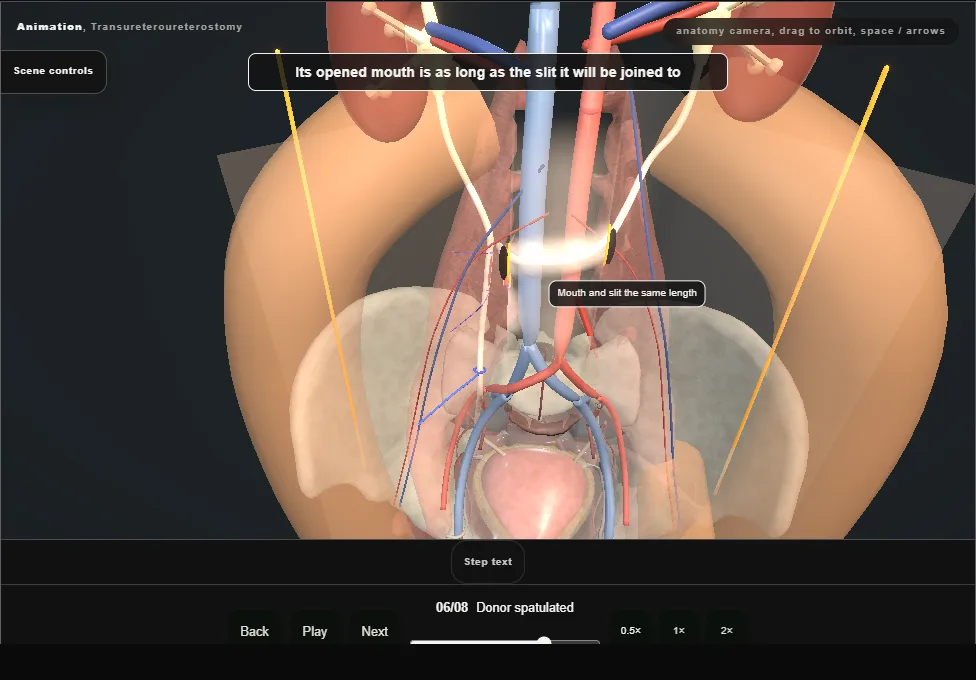Go to previous step with Back
The width and height of the screenshot is (976, 680).
[255, 631]
